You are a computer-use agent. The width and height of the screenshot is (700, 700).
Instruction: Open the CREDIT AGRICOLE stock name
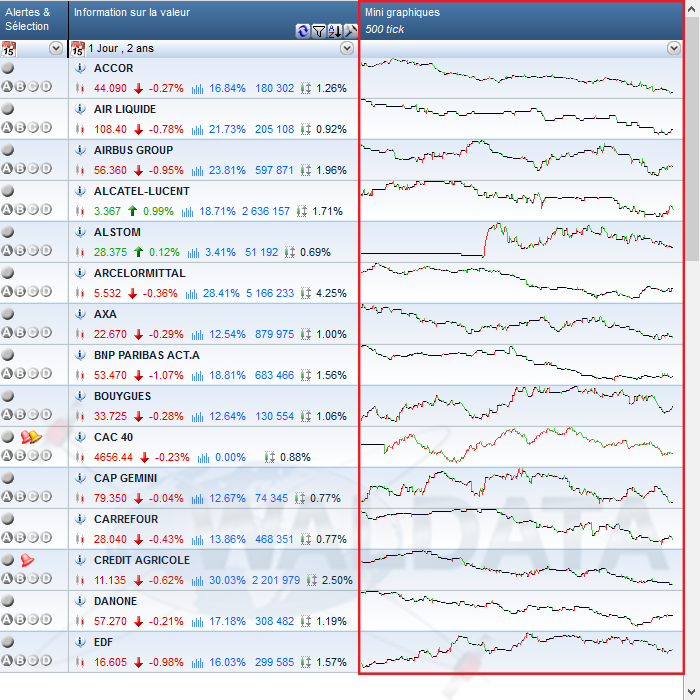pos(142,560)
